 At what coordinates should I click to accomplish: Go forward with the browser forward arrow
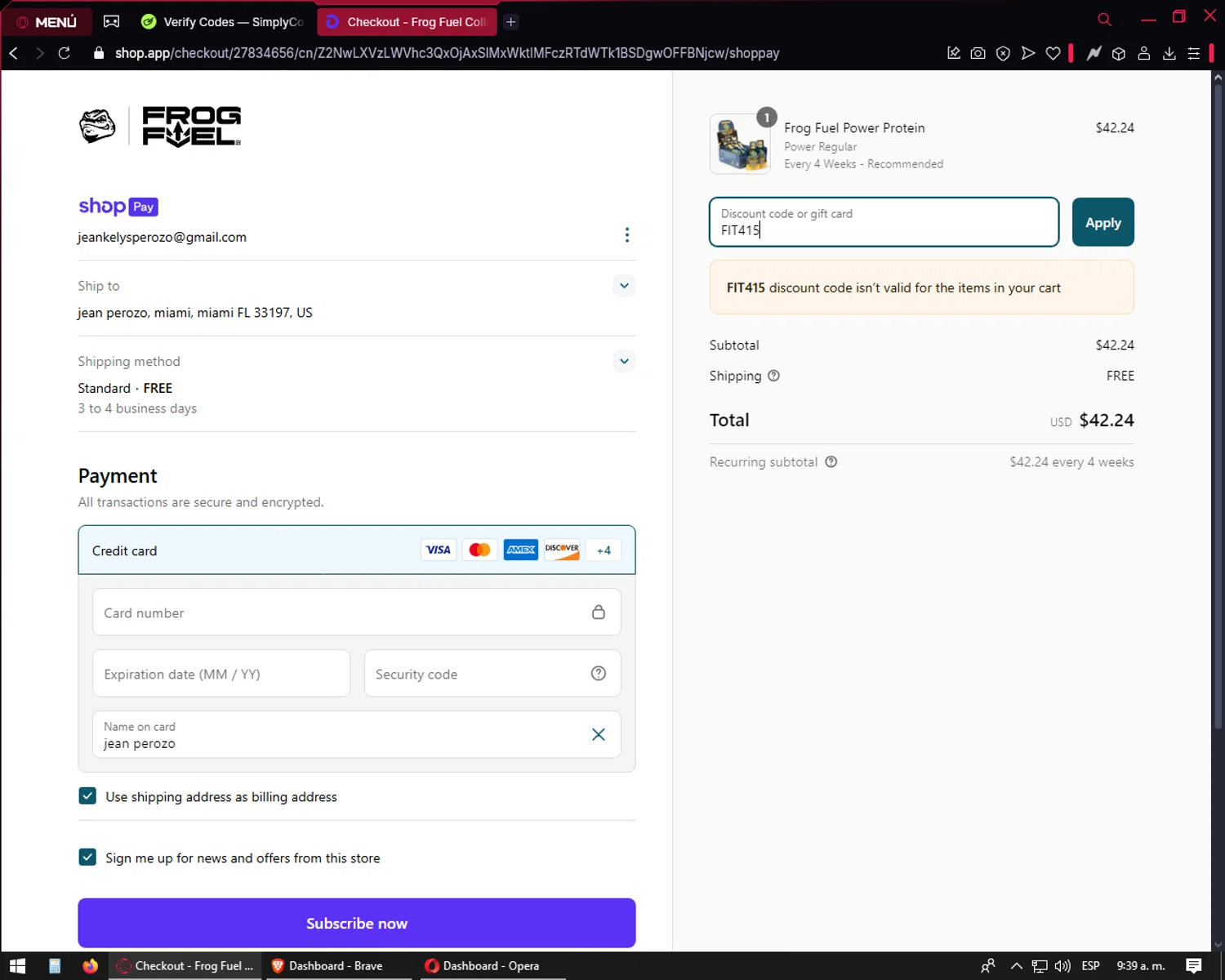(x=39, y=53)
